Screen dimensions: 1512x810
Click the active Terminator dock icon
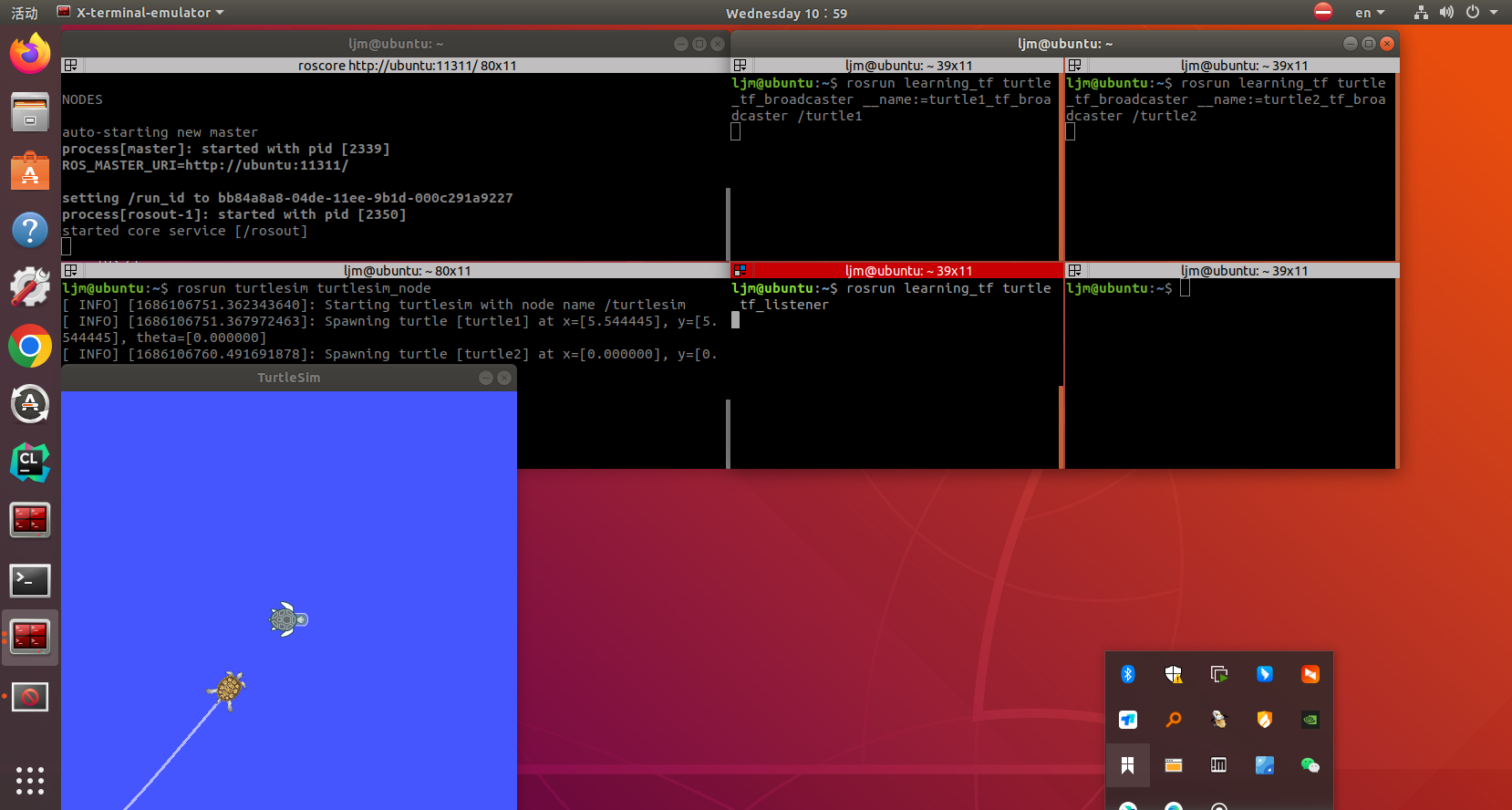30,637
